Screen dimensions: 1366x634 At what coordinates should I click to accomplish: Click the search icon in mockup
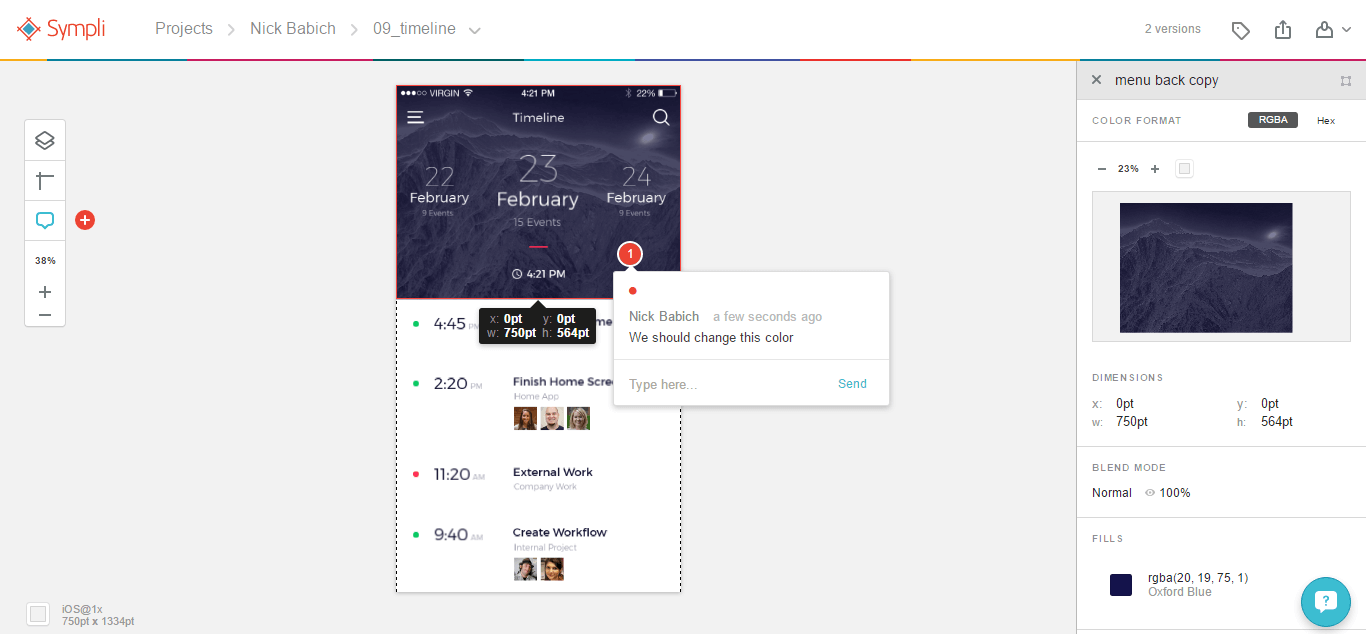[x=661, y=117]
